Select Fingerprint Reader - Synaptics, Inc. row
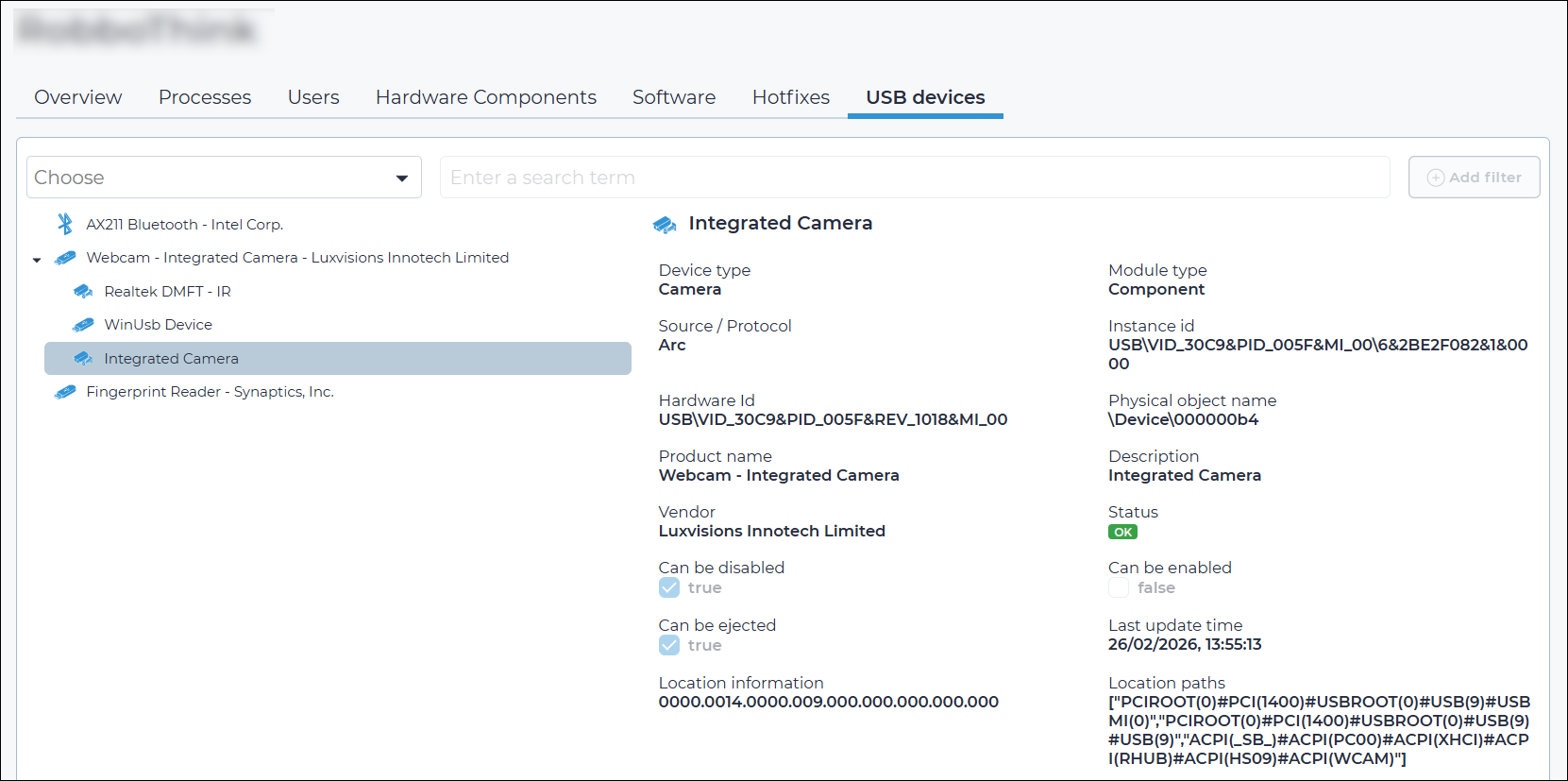The width and height of the screenshot is (1568, 781). [x=211, y=392]
